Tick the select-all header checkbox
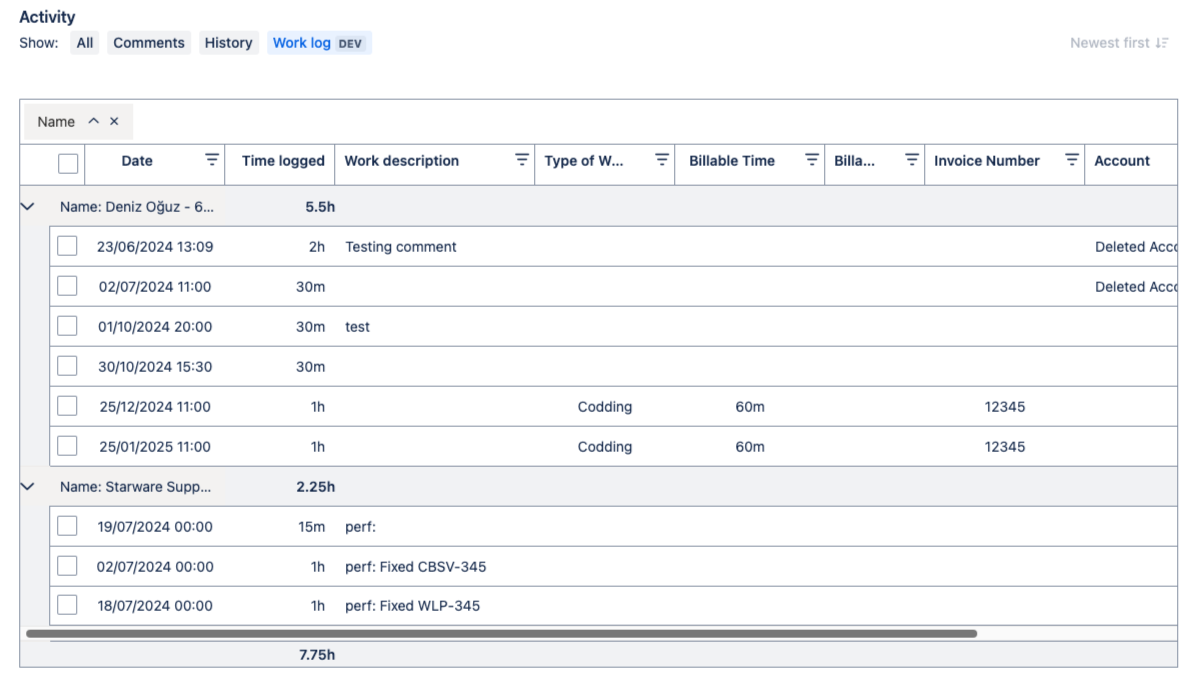The image size is (1190, 677). 67,162
